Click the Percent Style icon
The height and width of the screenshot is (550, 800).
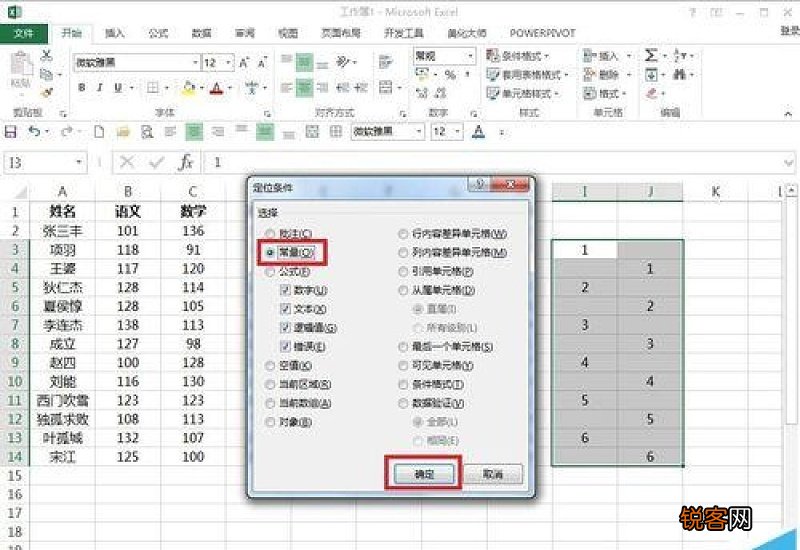(x=449, y=75)
